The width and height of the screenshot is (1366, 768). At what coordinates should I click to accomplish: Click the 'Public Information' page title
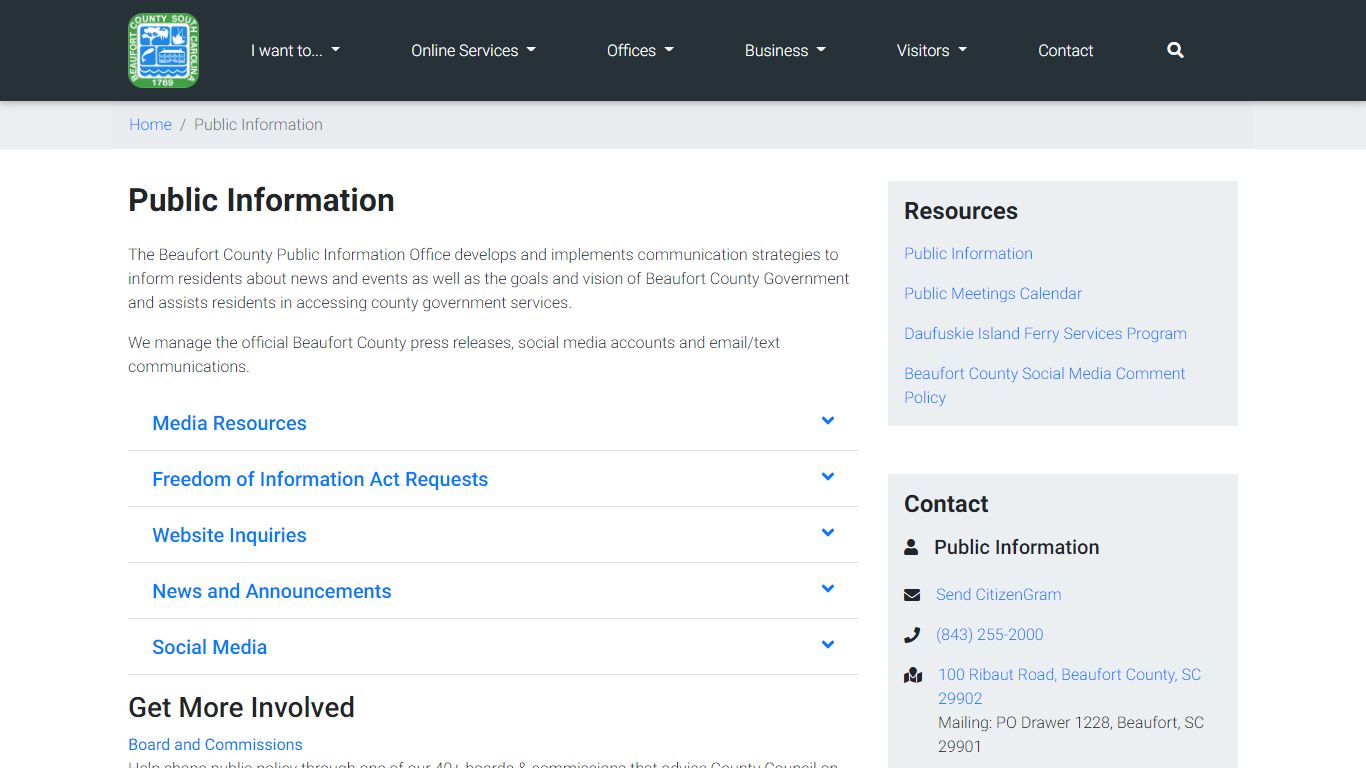[261, 200]
